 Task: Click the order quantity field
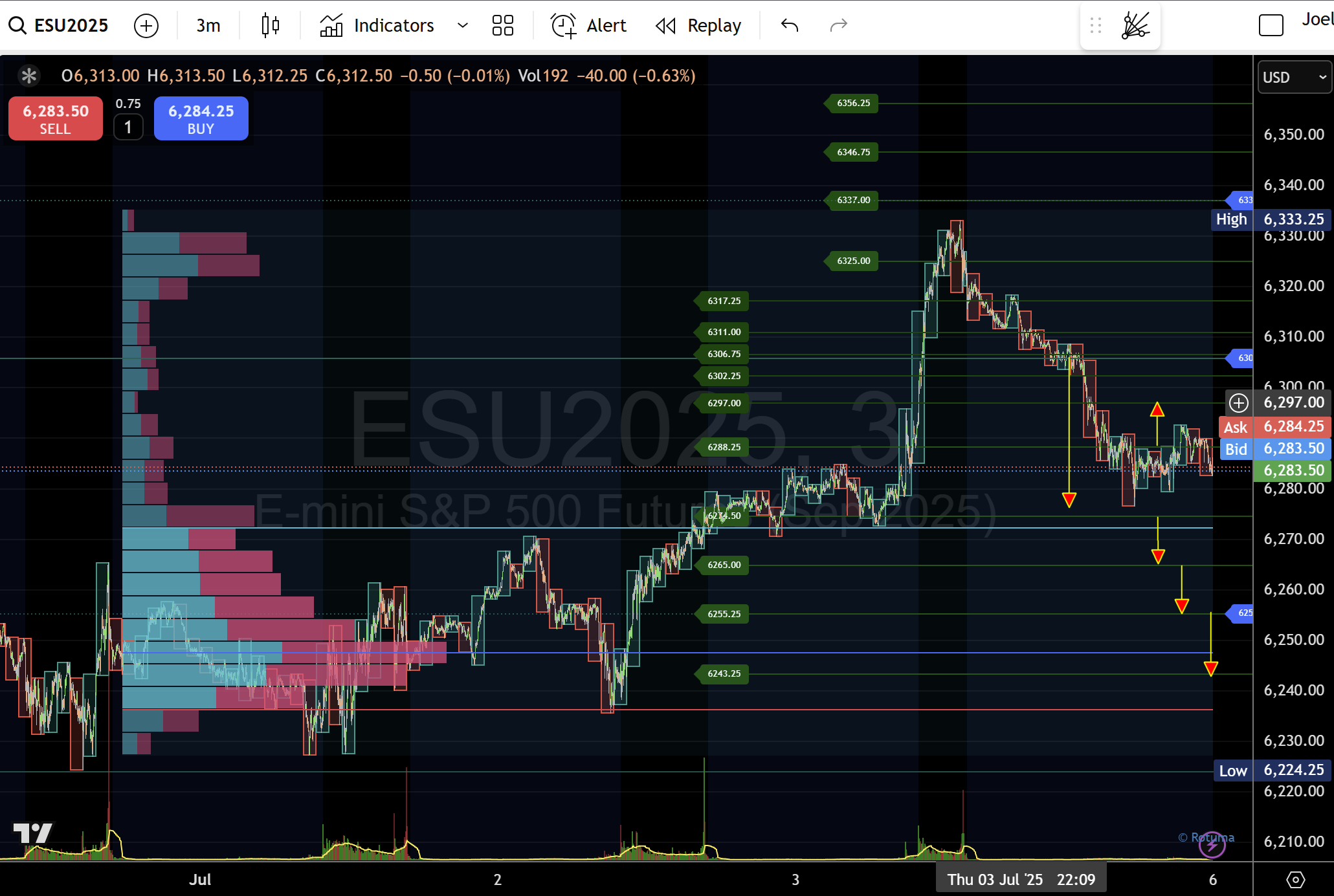click(128, 127)
